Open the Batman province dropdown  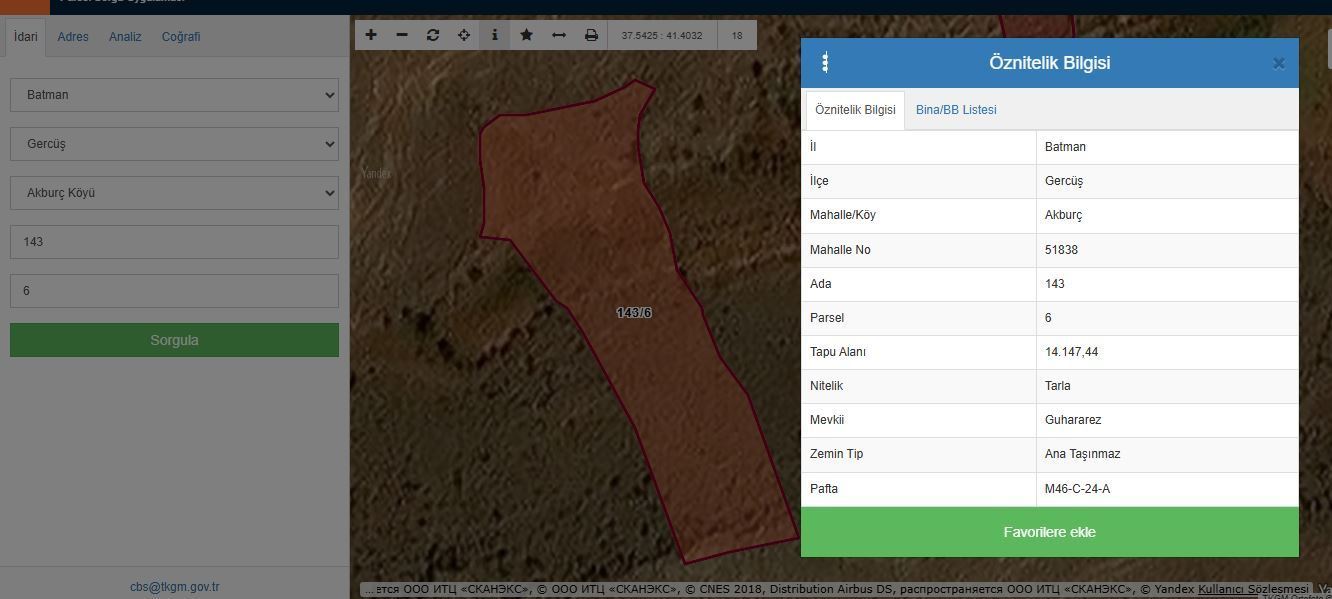[x=174, y=95]
